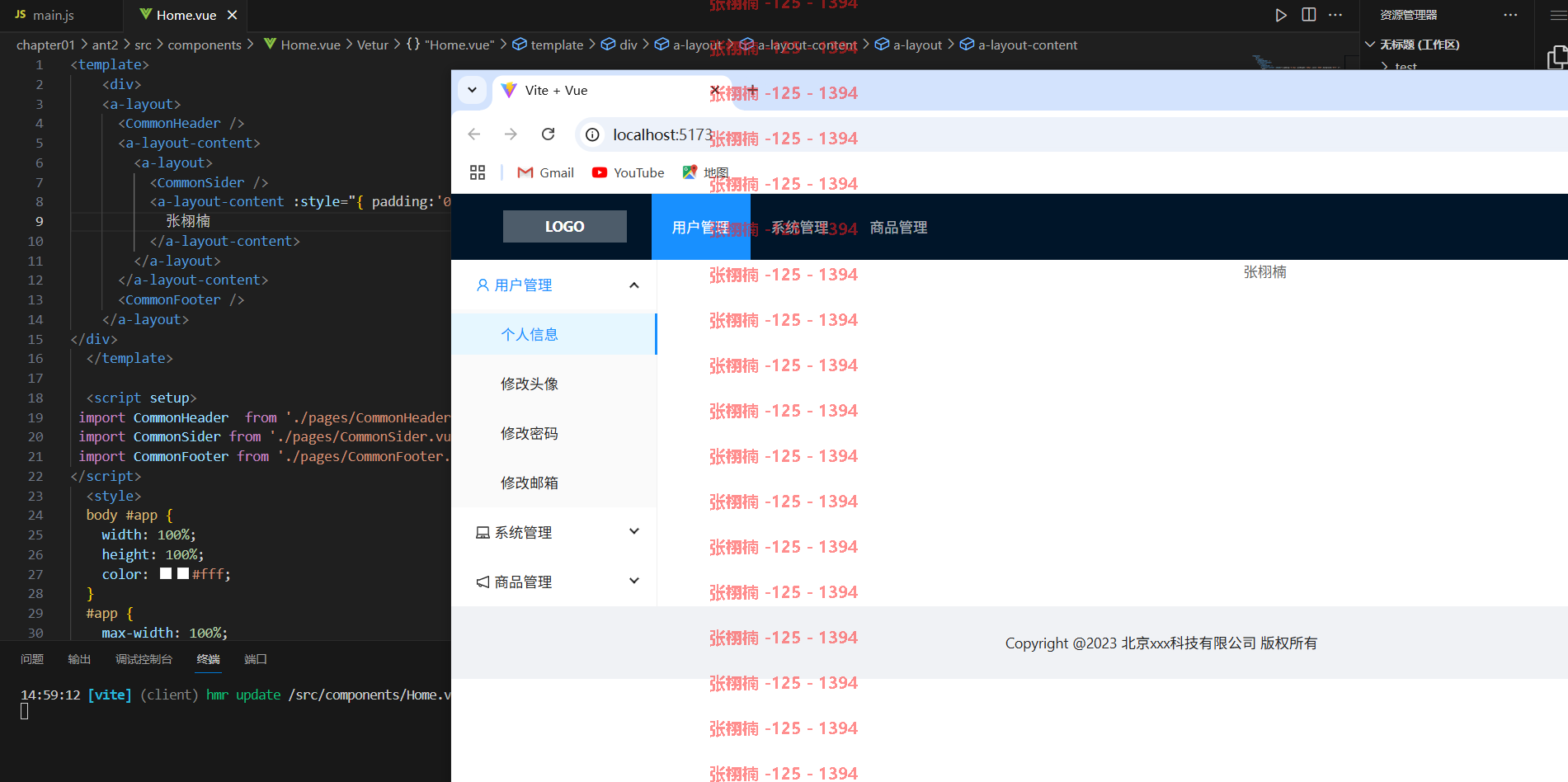
Task: Click the CommonSider tag on line 7
Action: click(x=200, y=182)
